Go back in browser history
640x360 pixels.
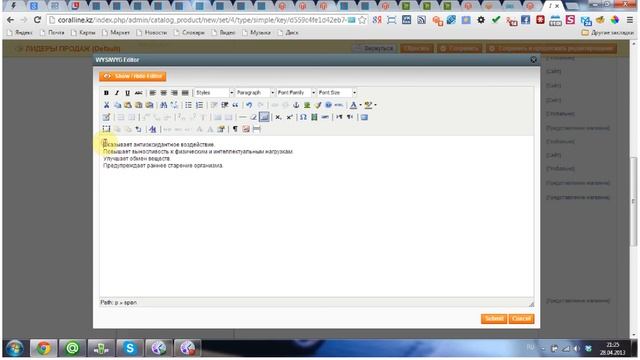(11, 20)
